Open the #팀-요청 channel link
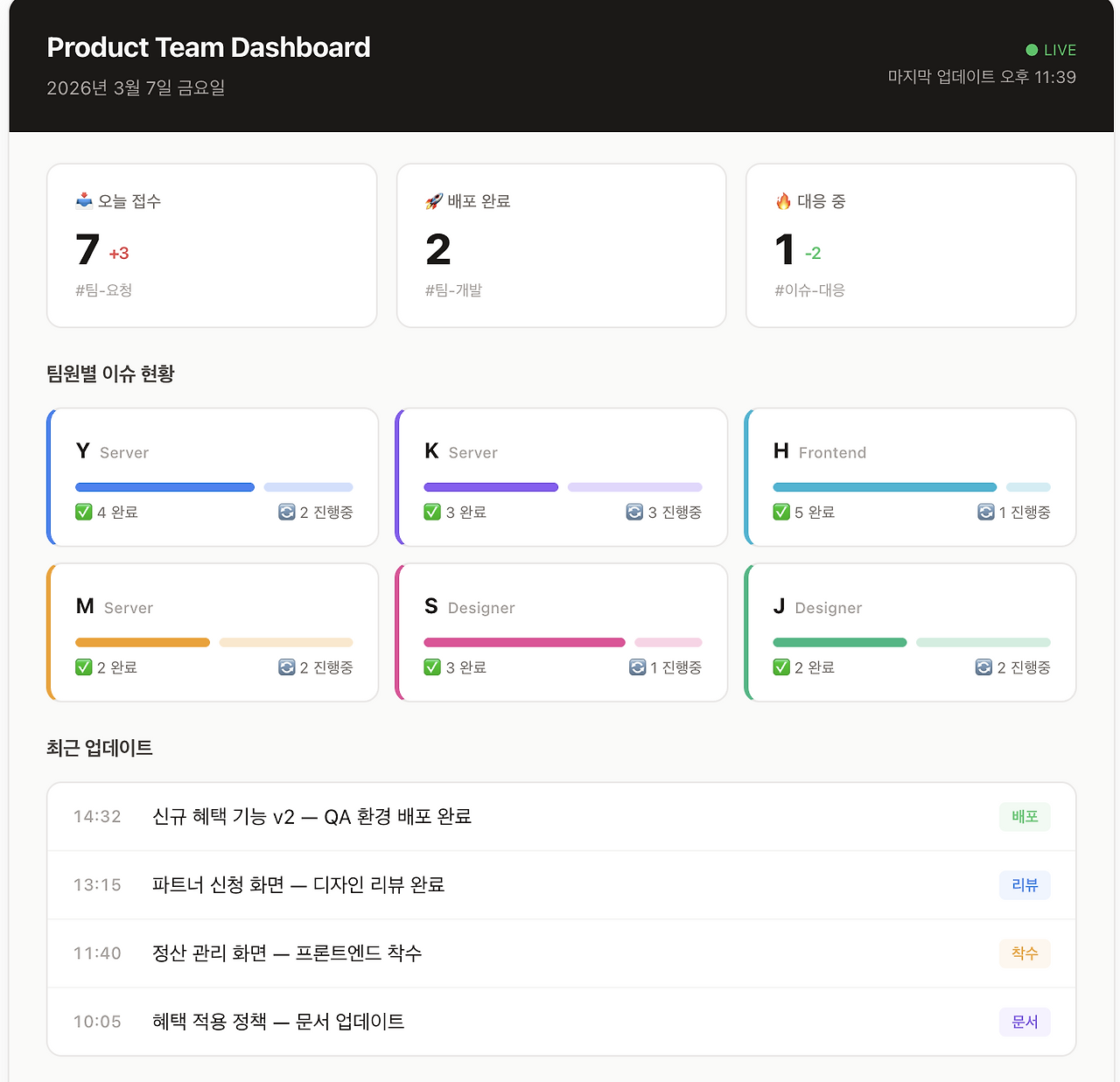 tap(103, 290)
